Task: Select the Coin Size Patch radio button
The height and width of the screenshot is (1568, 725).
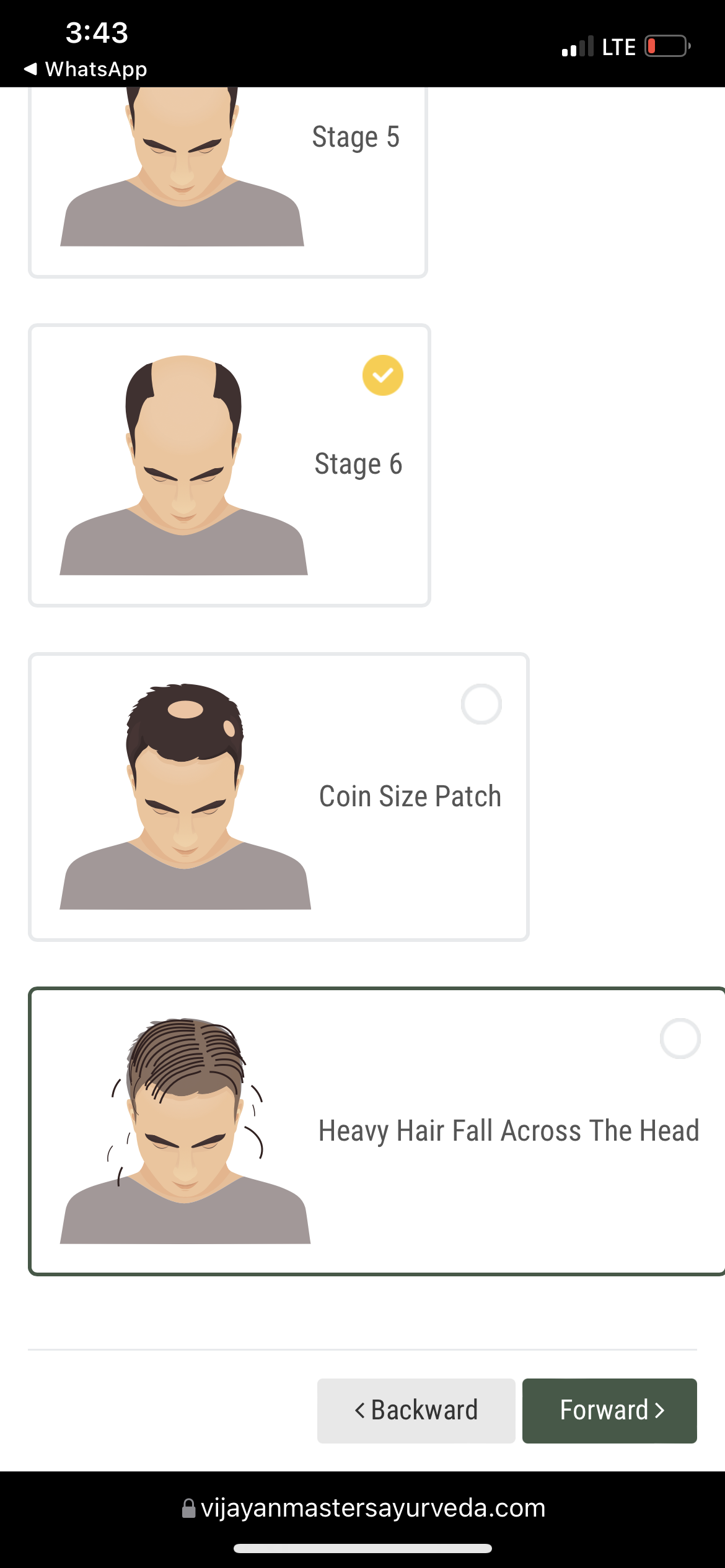Action: tap(481, 704)
